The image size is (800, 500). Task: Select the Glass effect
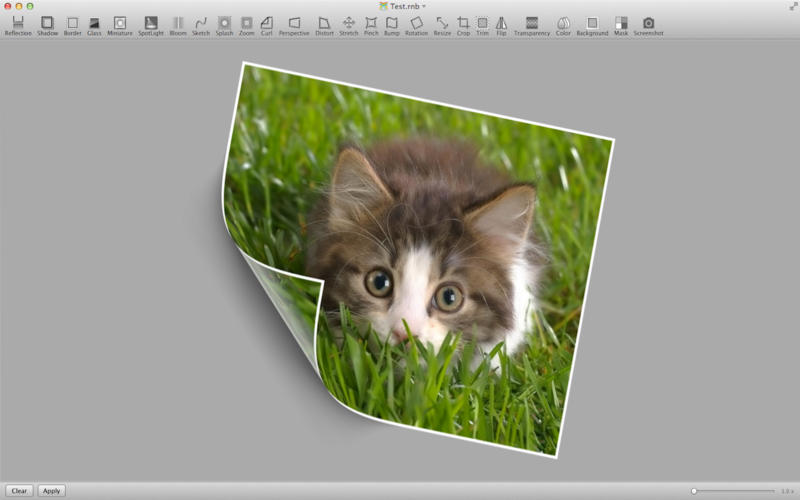point(94,26)
